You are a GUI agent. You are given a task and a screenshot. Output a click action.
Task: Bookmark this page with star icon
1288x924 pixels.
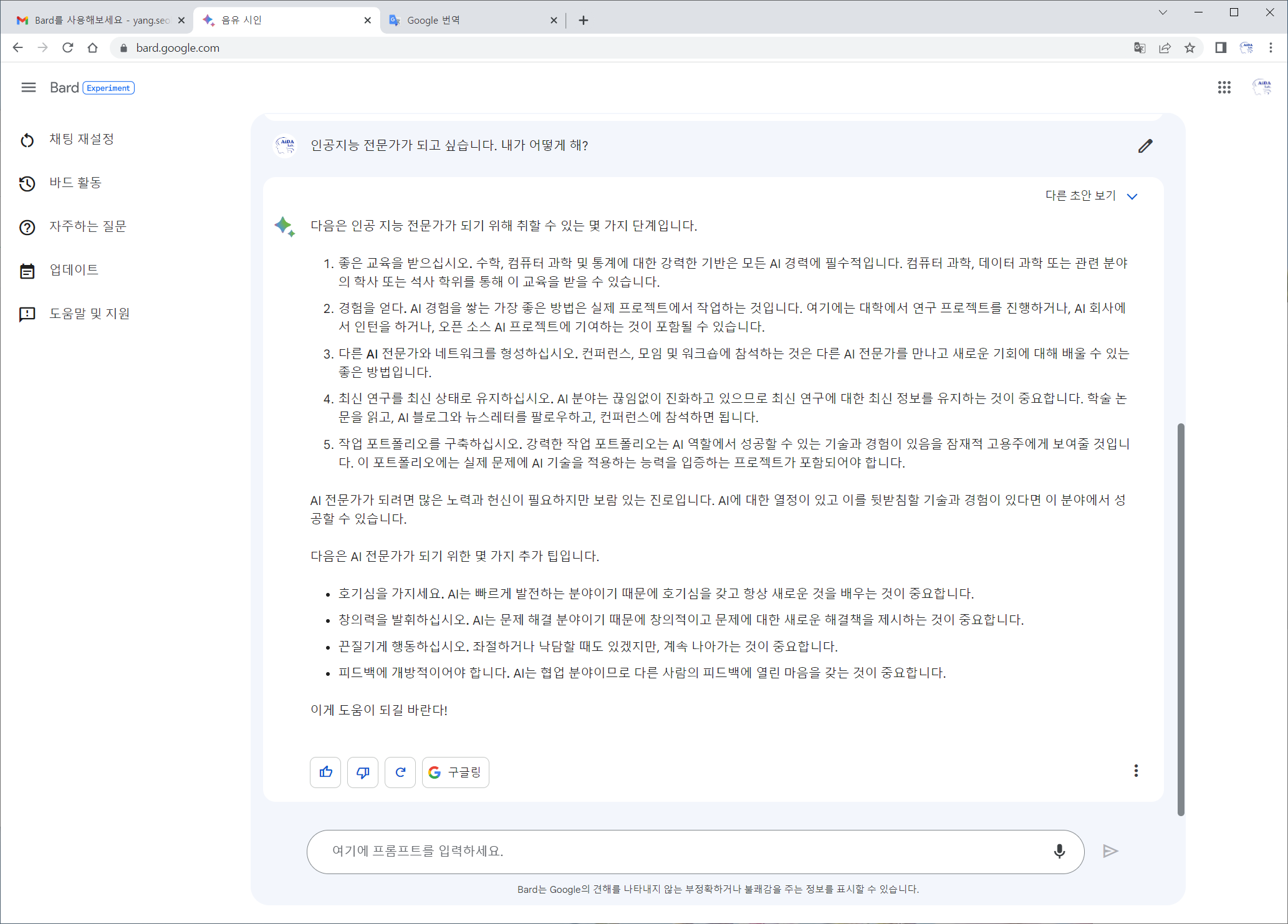point(1189,48)
